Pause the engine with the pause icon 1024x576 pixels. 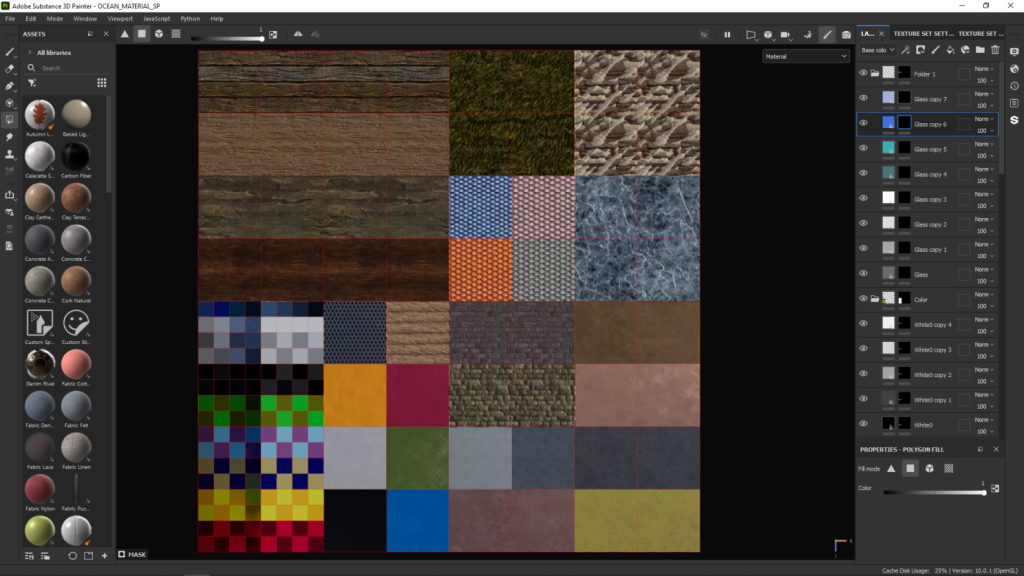coord(727,34)
